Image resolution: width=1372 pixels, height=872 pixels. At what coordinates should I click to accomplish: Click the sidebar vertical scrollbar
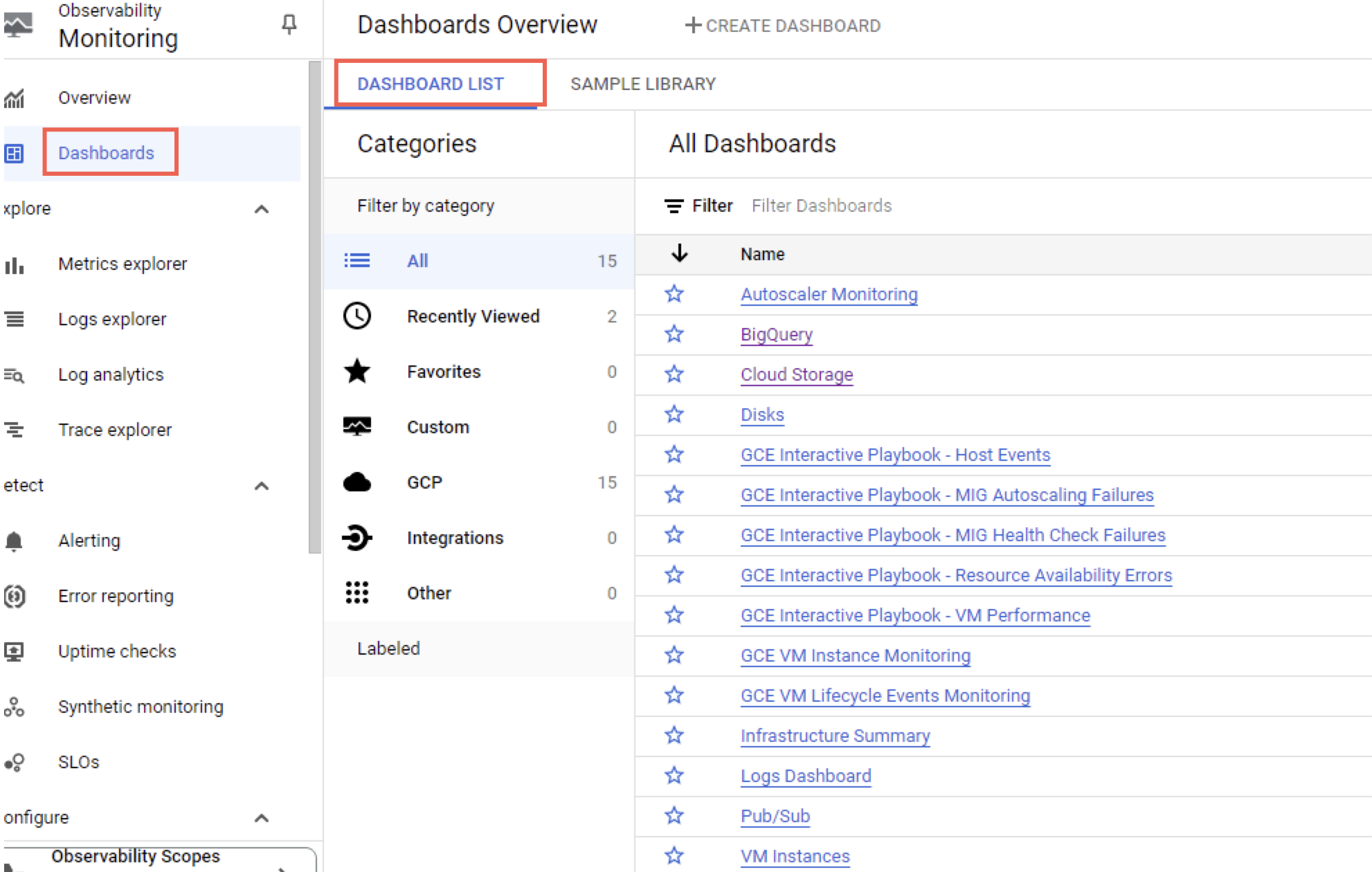(314, 308)
